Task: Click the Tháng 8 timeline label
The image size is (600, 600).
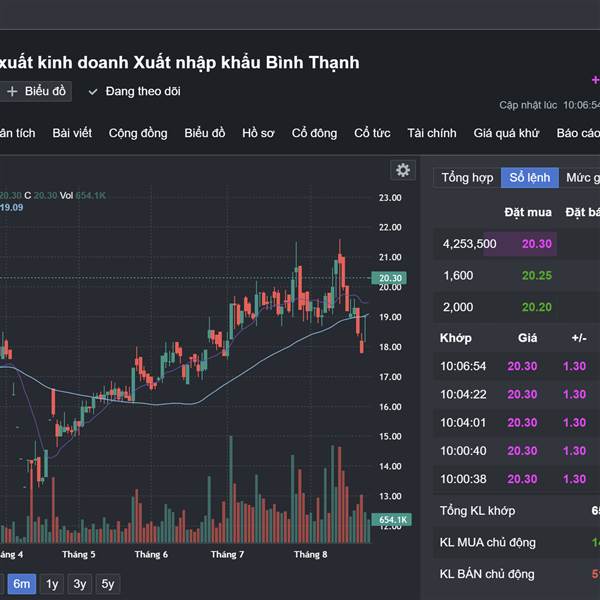Action: (x=310, y=554)
